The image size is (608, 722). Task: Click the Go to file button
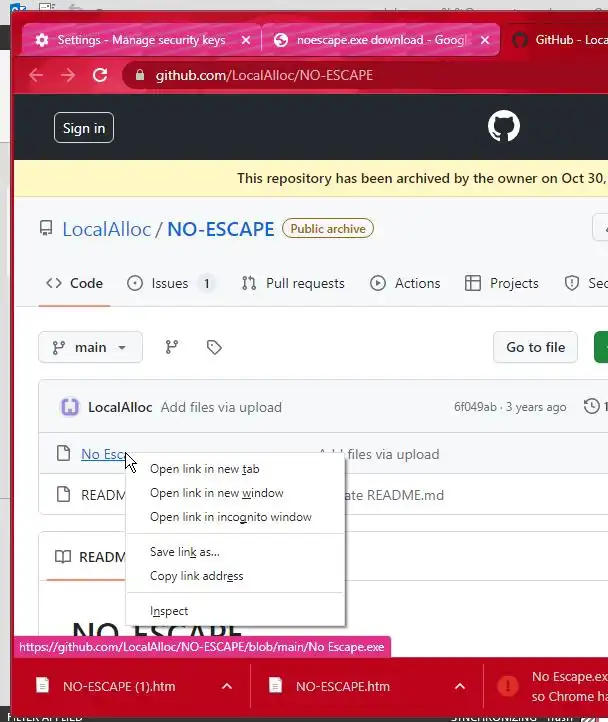point(535,347)
